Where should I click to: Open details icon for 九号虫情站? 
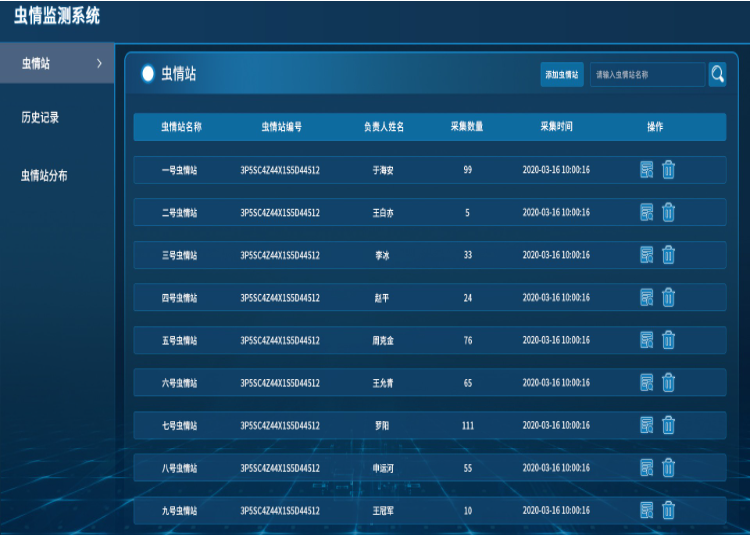pyautogui.click(x=647, y=510)
